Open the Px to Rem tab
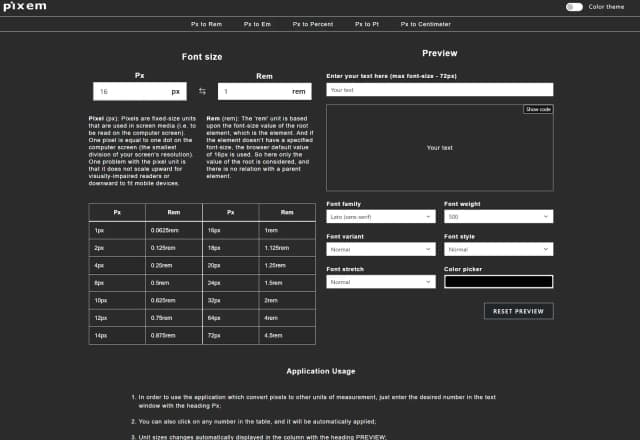Viewport: 640px width, 440px height. coord(206,24)
